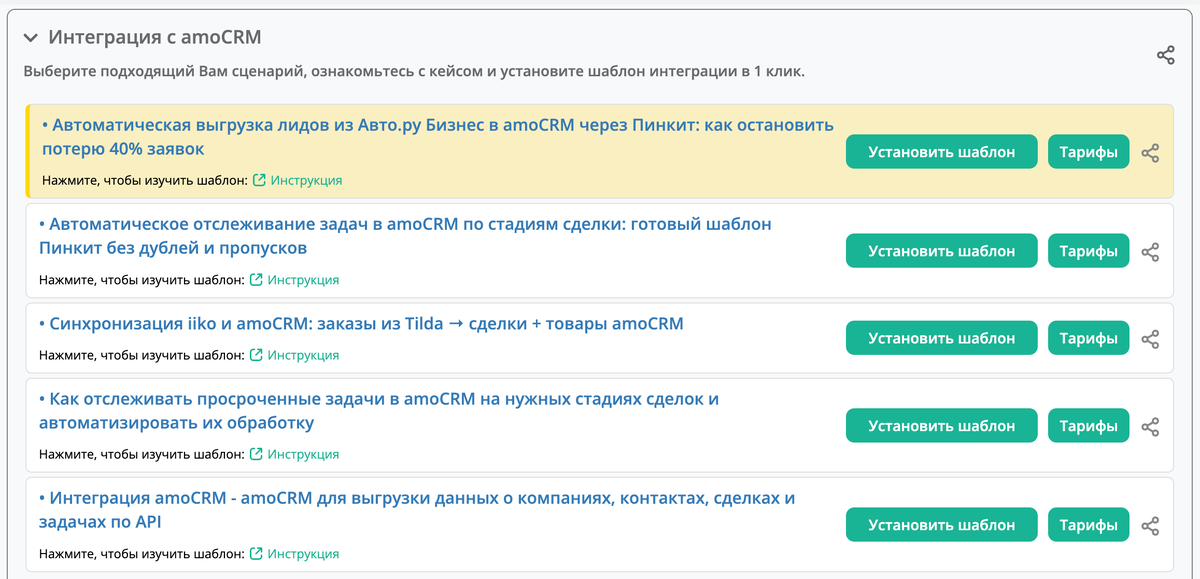Install template for просроченные задачи в amoCRM
Viewport: 1200px width, 579px height.
[942, 426]
